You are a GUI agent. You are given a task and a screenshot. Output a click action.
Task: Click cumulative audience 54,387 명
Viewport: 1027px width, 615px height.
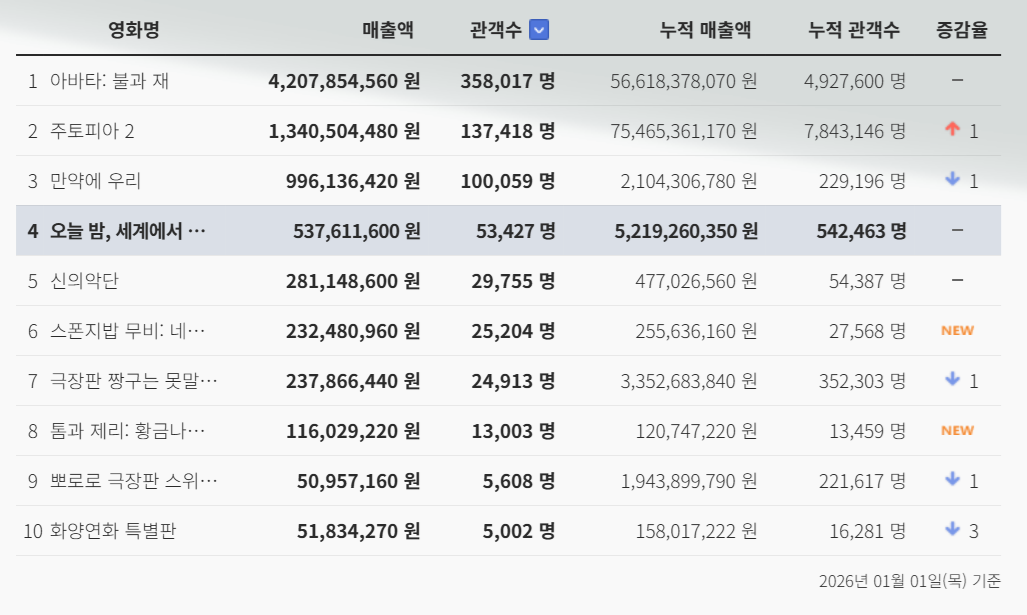(868, 281)
